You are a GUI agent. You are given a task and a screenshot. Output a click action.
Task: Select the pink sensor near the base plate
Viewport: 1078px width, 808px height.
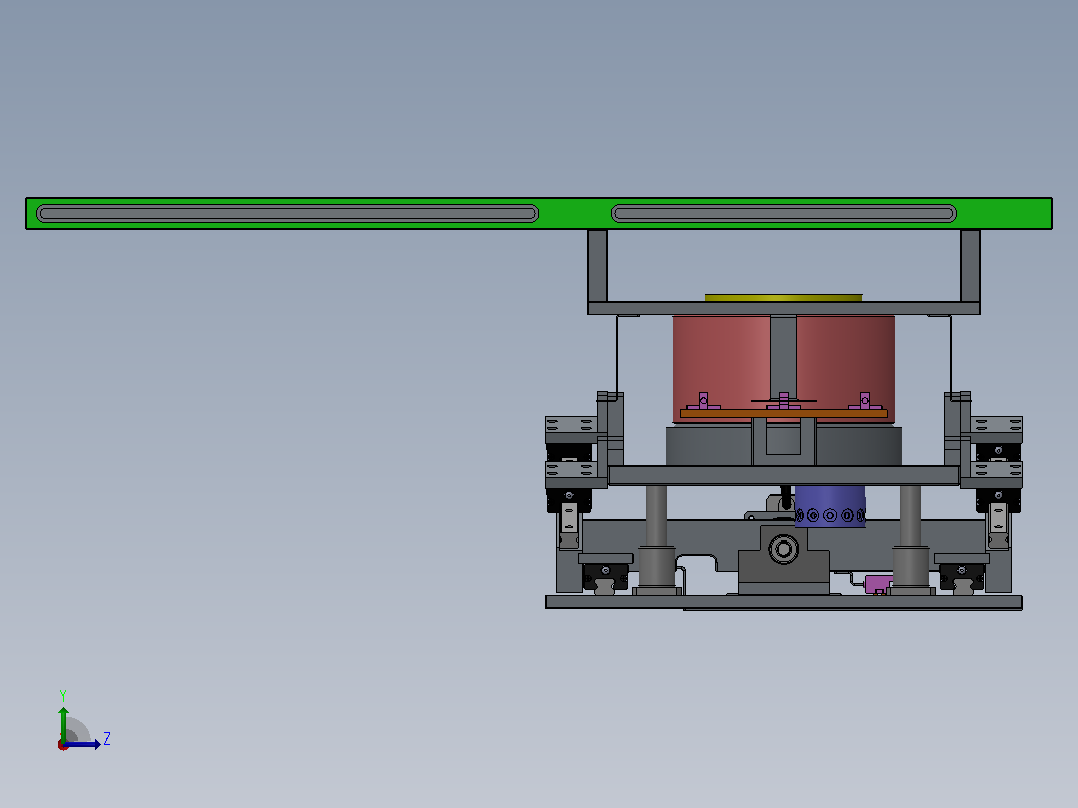(x=878, y=585)
